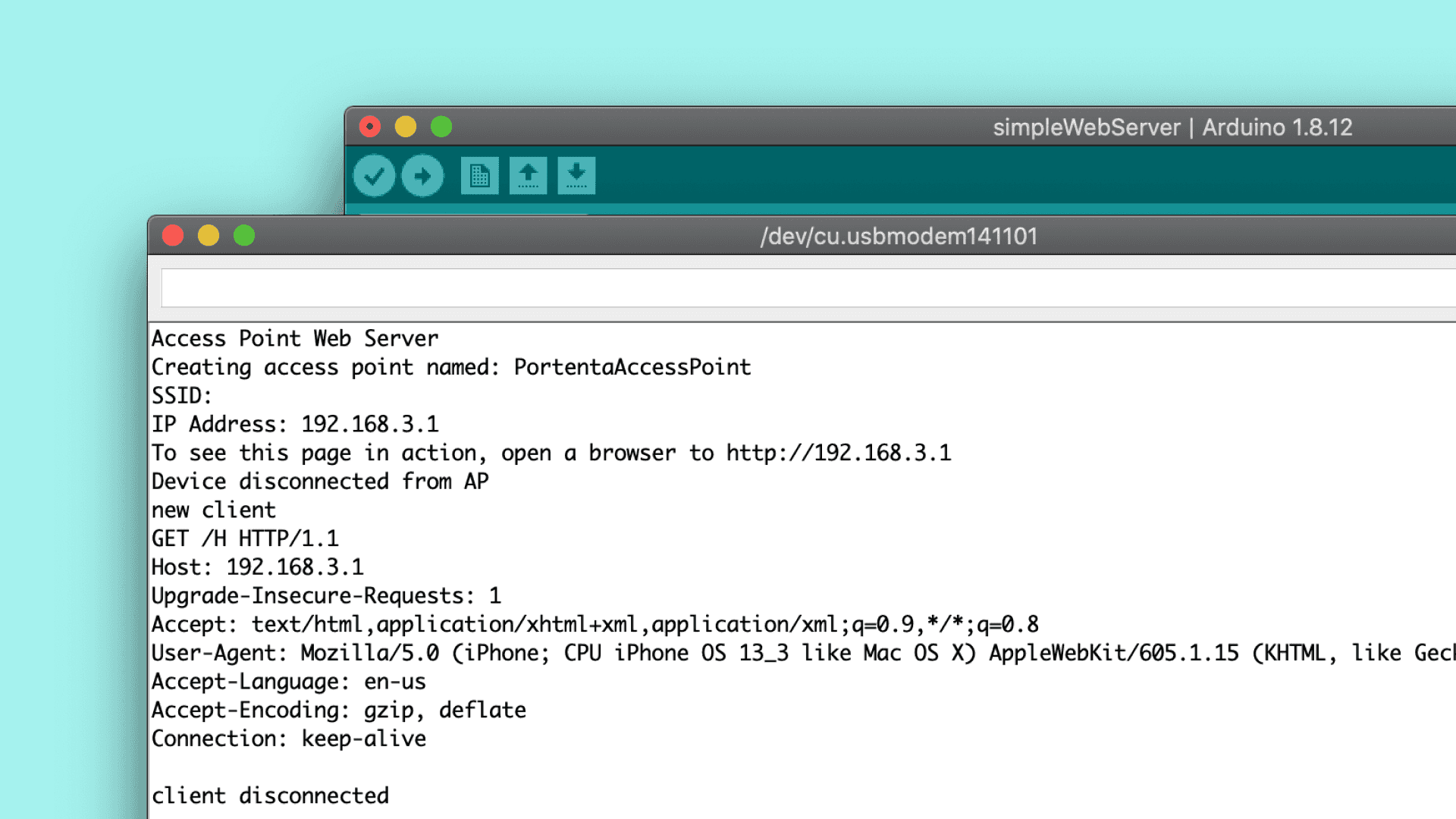Screen dimensions: 1456x819
Task: Click the 'client disconnected' output line
Action: click(x=270, y=795)
